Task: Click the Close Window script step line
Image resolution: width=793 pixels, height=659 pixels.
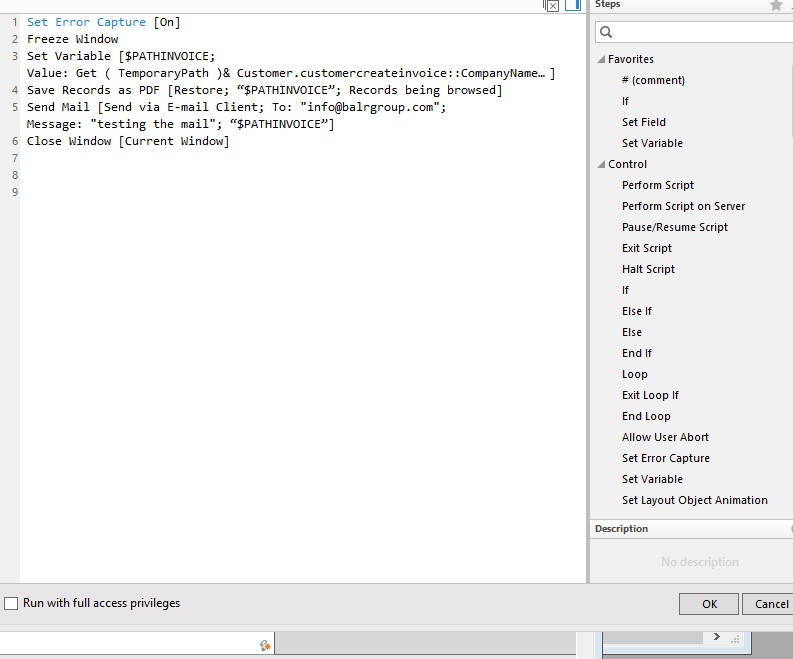Action: 128,141
